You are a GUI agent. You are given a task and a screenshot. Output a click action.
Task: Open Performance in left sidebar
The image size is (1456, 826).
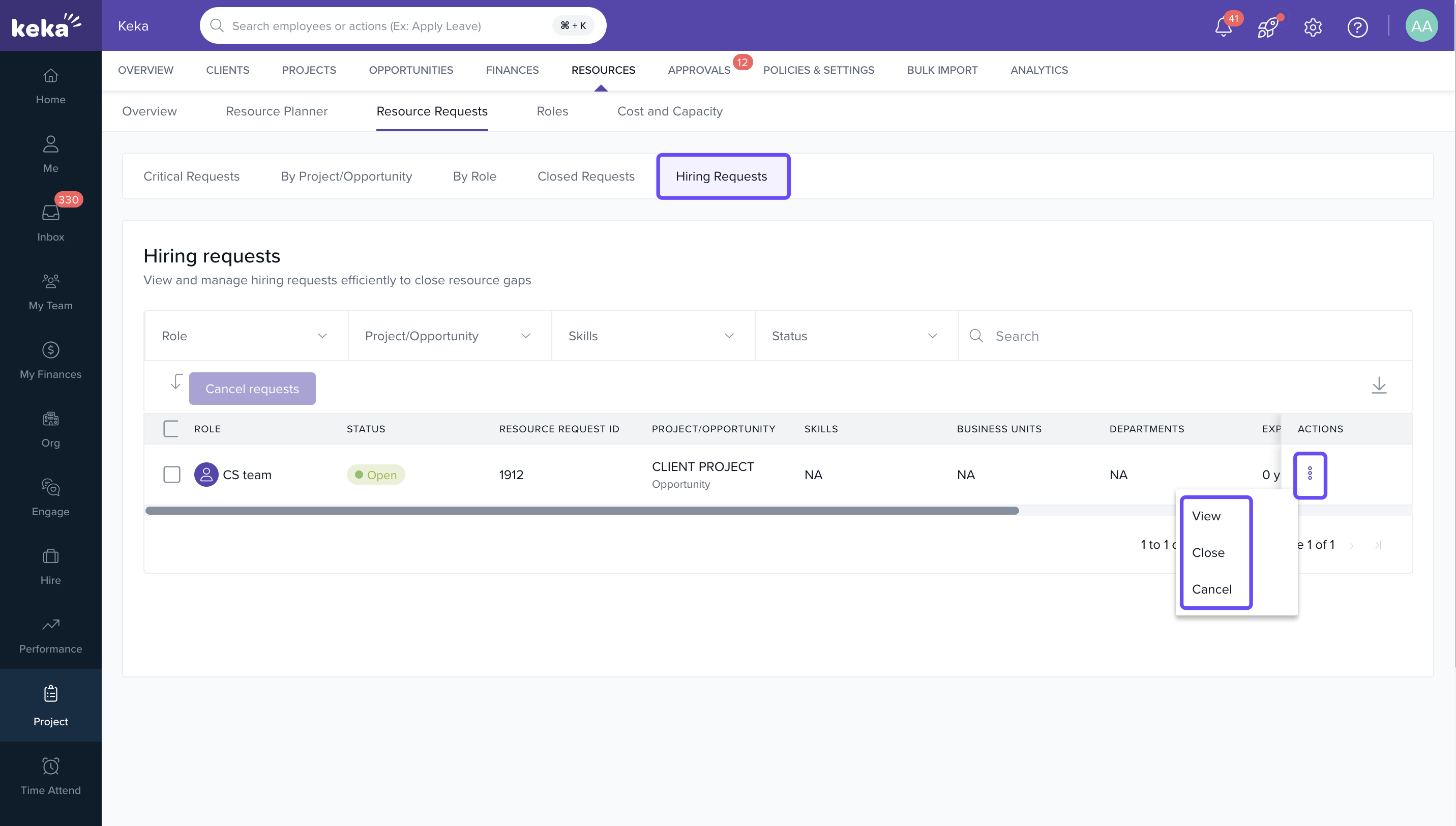pos(50,635)
